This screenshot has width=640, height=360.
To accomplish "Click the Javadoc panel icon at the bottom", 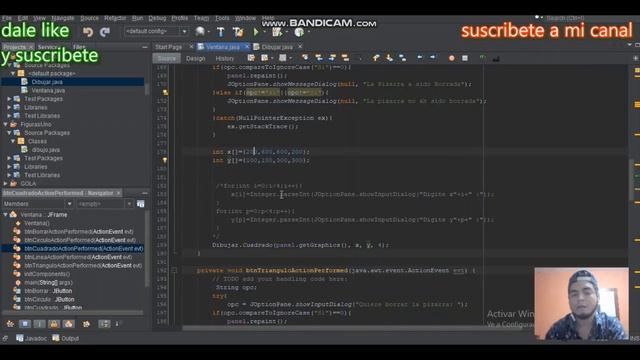I will (x=20, y=338).
